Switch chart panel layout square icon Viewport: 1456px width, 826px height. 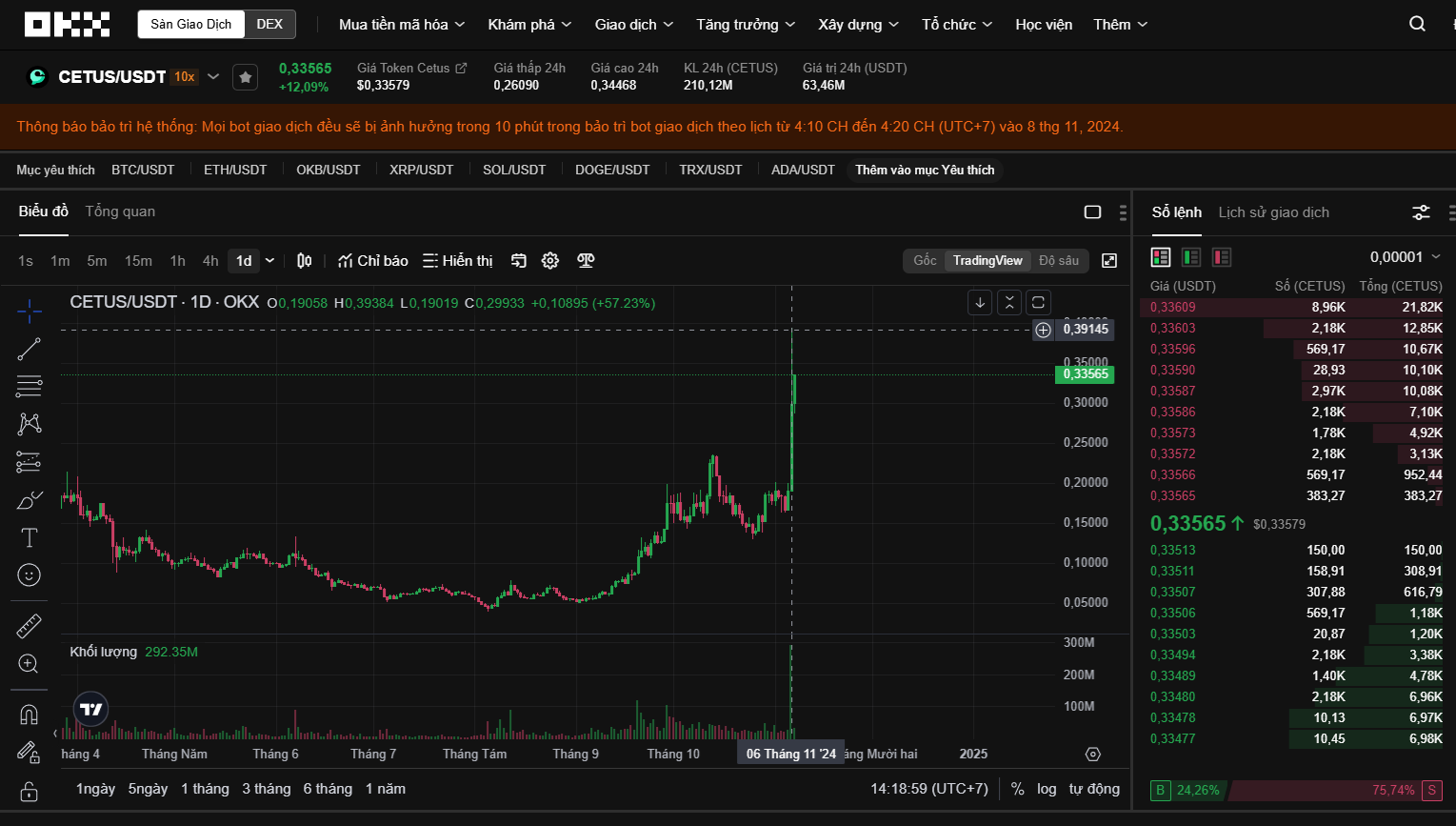pos(1093,212)
